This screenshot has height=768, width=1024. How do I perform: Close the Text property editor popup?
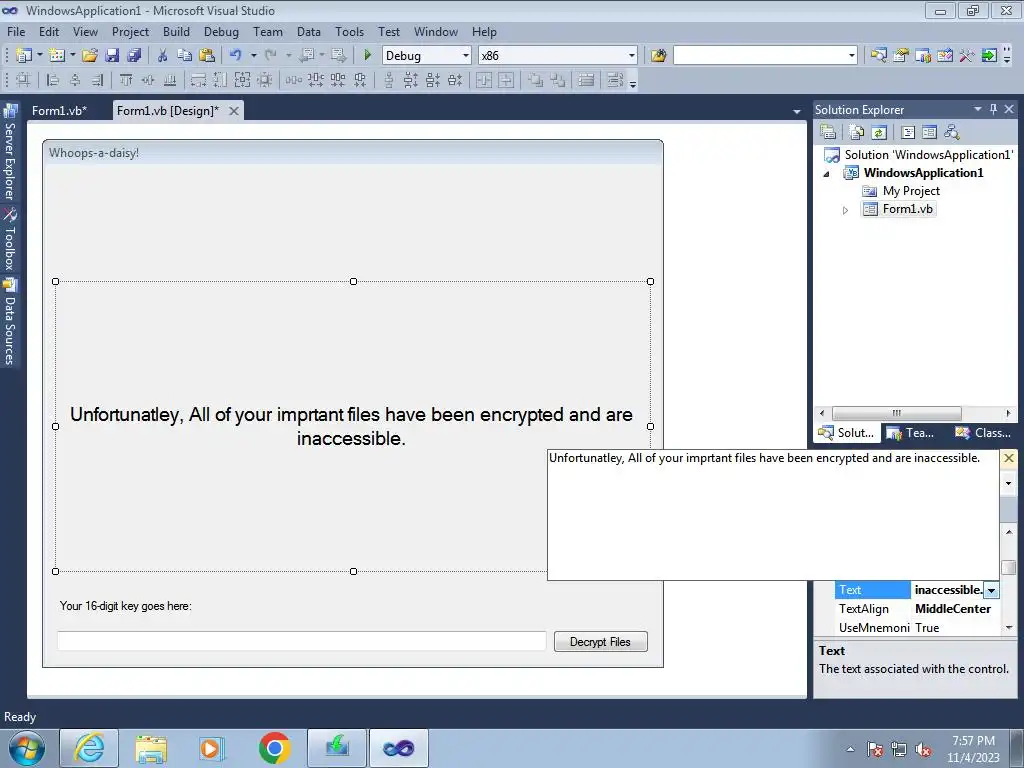coord(1008,458)
